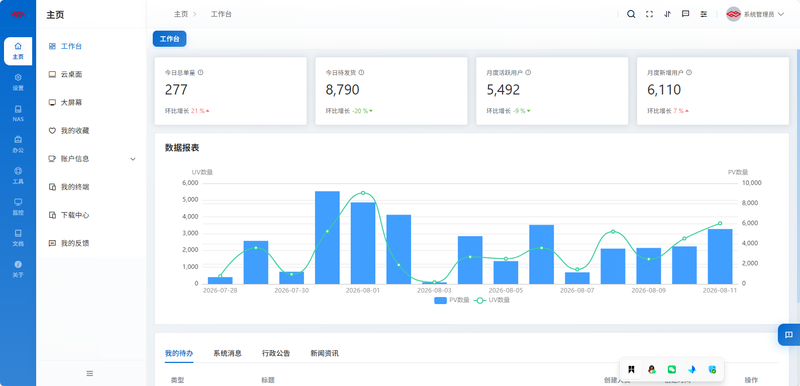
Task: Open the 文档 documents section in the blue rail
Action: click(x=18, y=238)
